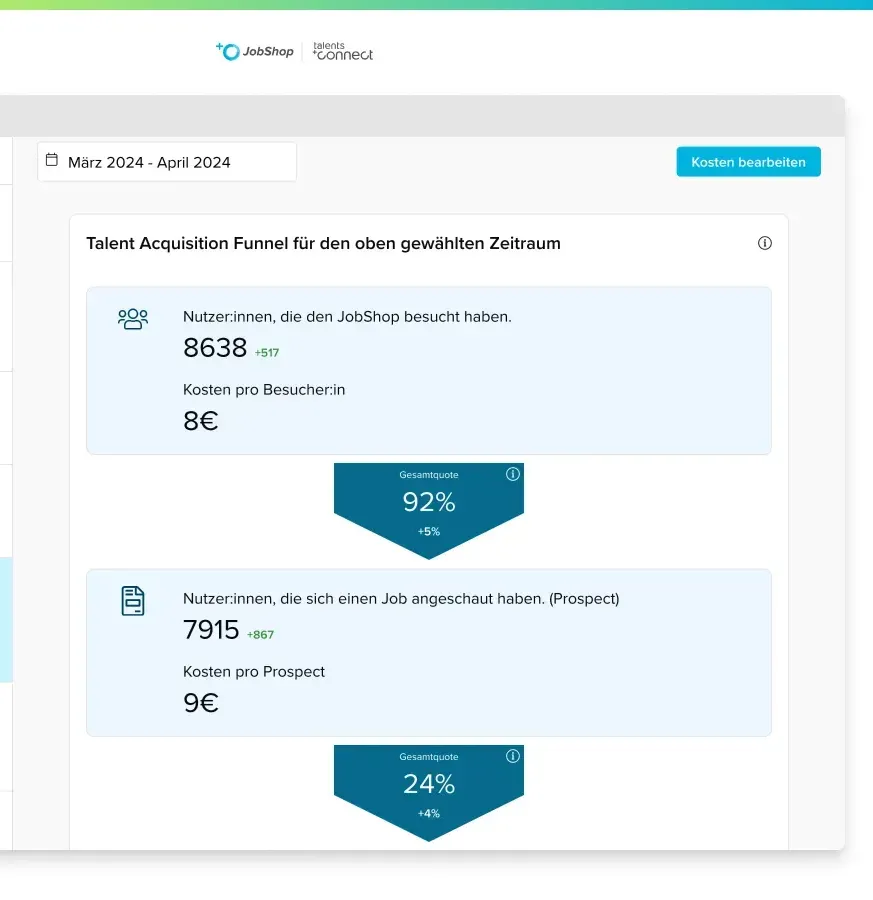Click the job document icon for Prospects

(133, 601)
